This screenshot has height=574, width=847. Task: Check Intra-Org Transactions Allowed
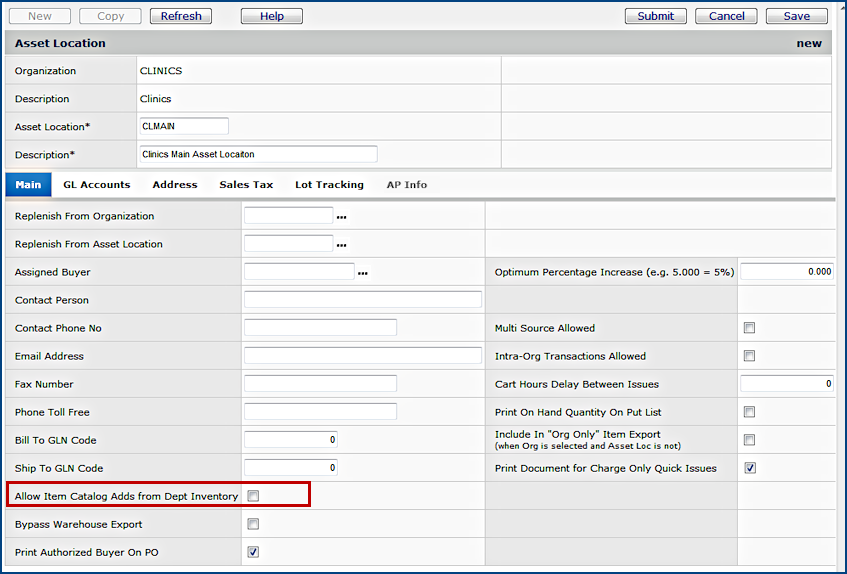point(749,356)
